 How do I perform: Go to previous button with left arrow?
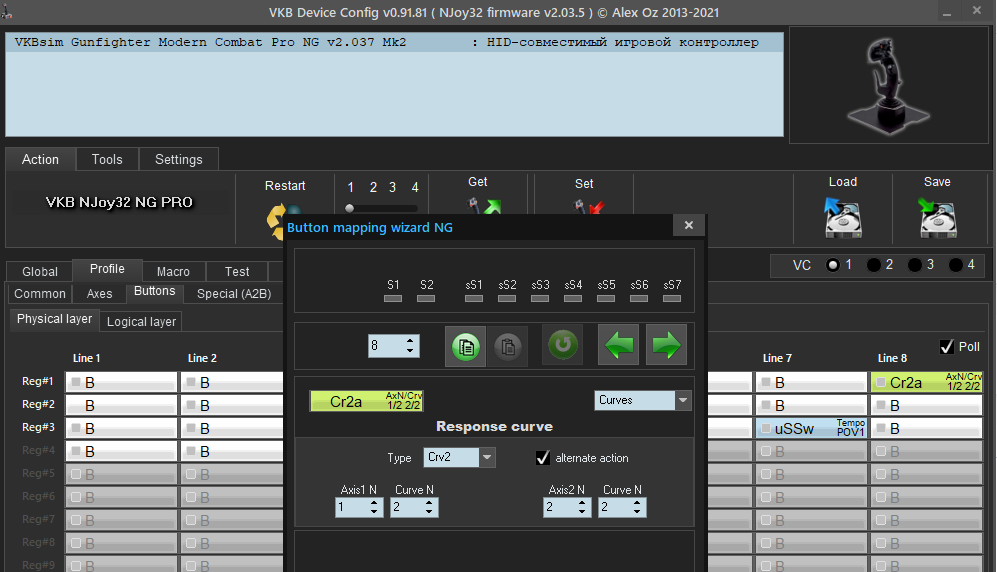[x=619, y=345]
